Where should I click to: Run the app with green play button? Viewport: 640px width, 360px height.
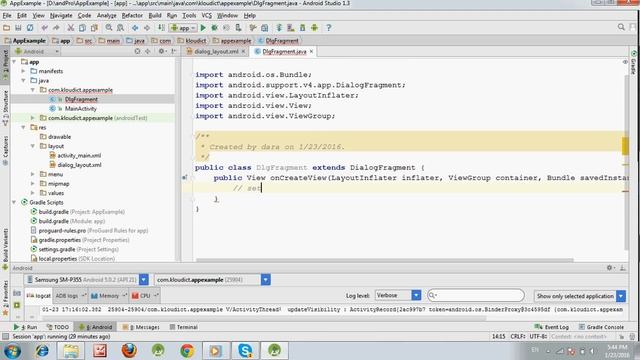tap(203, 28)
